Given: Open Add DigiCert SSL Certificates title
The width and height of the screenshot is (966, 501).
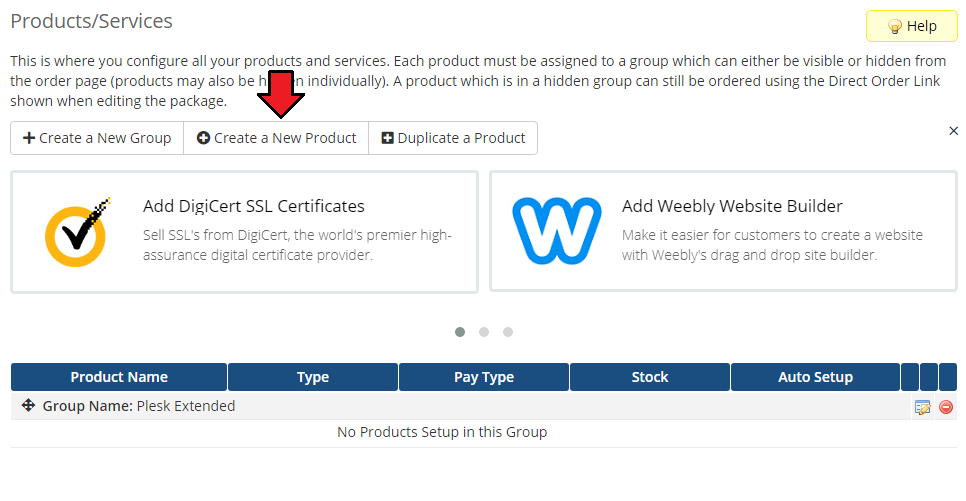Looking at the screenshot, I should 254,206.
